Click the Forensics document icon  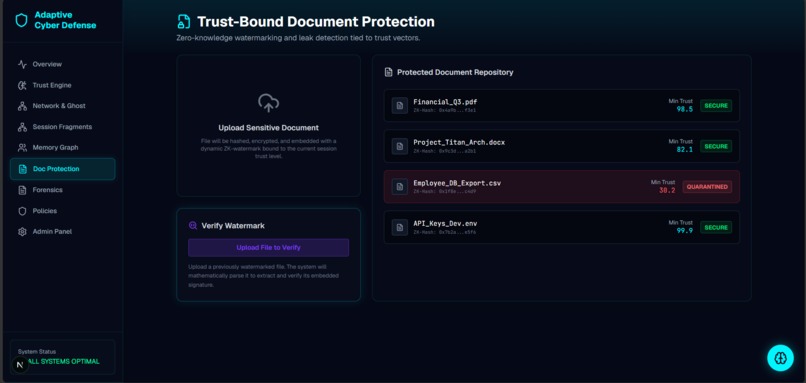click(22, 190)
